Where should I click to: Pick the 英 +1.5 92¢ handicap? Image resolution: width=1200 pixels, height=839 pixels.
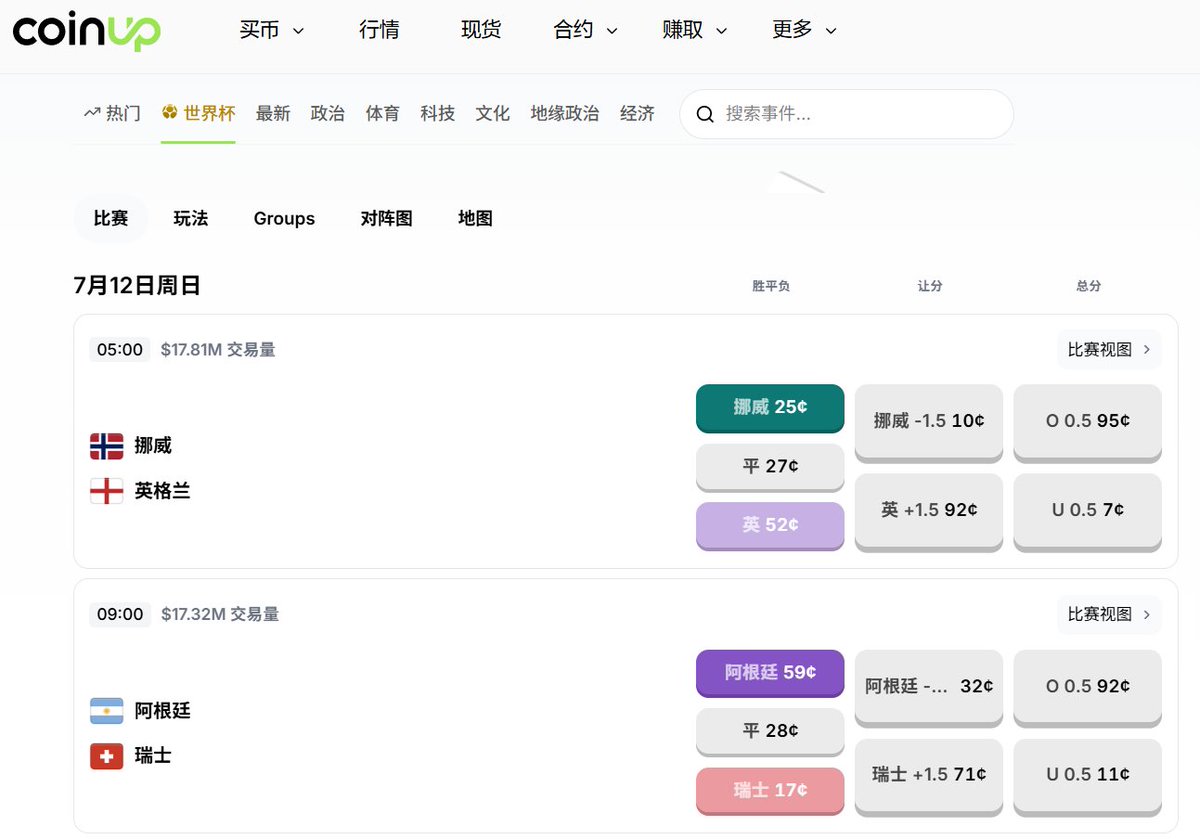(929, 511)
